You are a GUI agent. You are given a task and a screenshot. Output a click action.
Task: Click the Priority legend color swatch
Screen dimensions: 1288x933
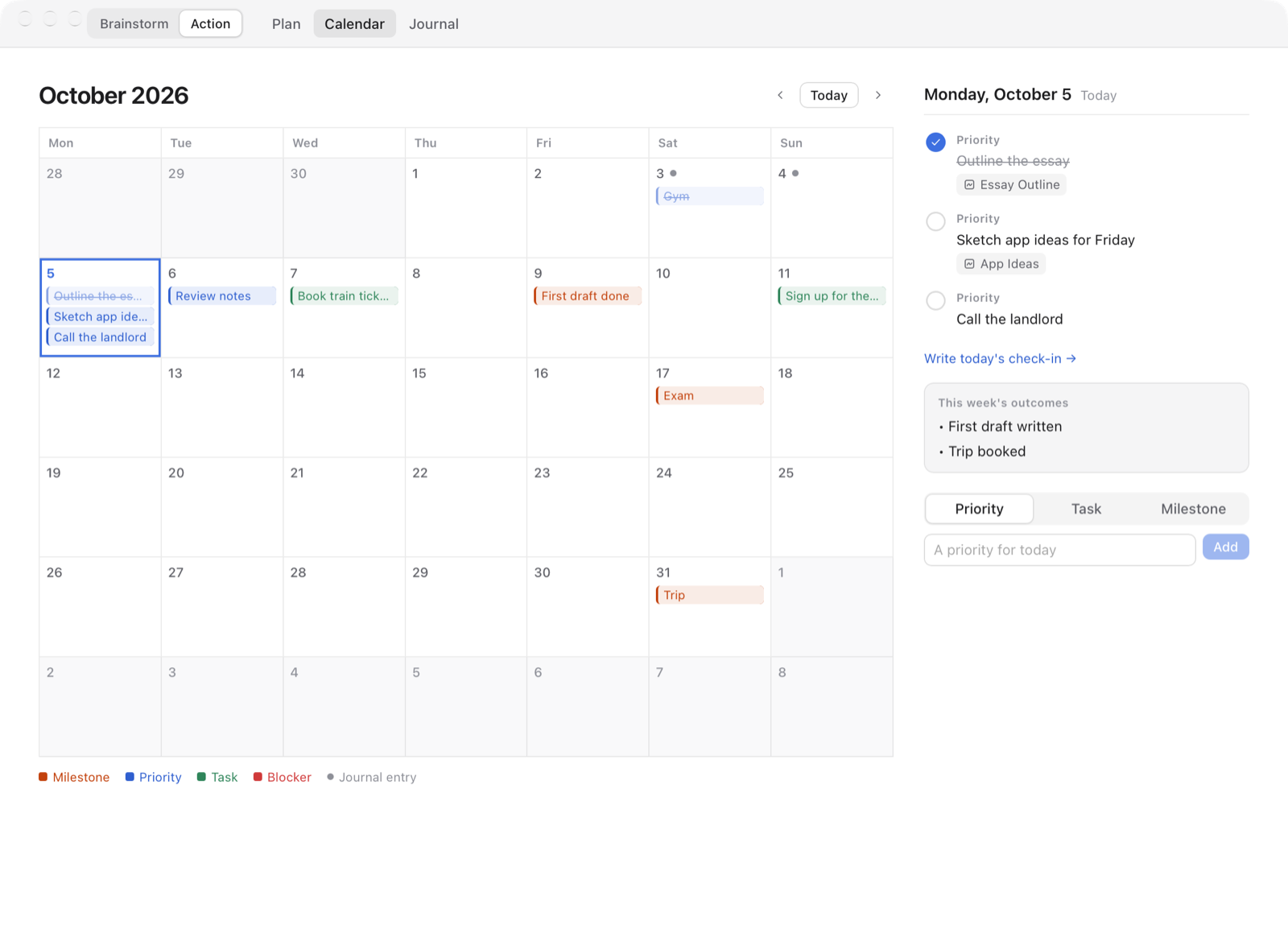coord(130,777)
